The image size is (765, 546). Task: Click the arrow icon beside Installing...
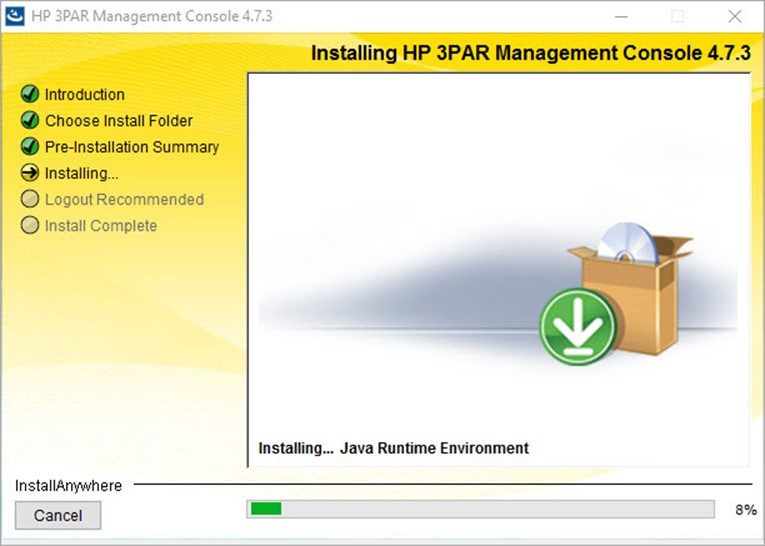pos(30,173)
